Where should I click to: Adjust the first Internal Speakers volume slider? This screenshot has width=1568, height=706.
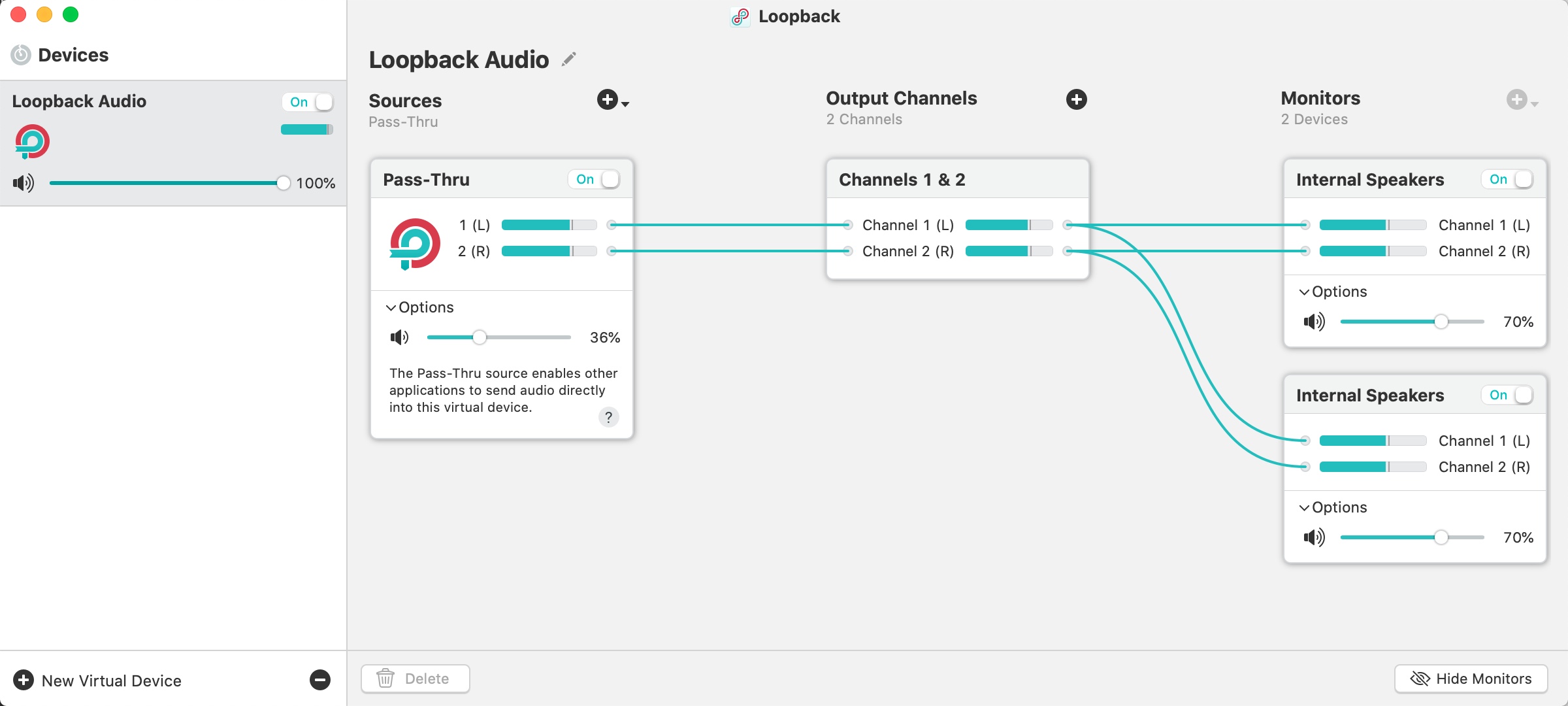(1413, 322)
